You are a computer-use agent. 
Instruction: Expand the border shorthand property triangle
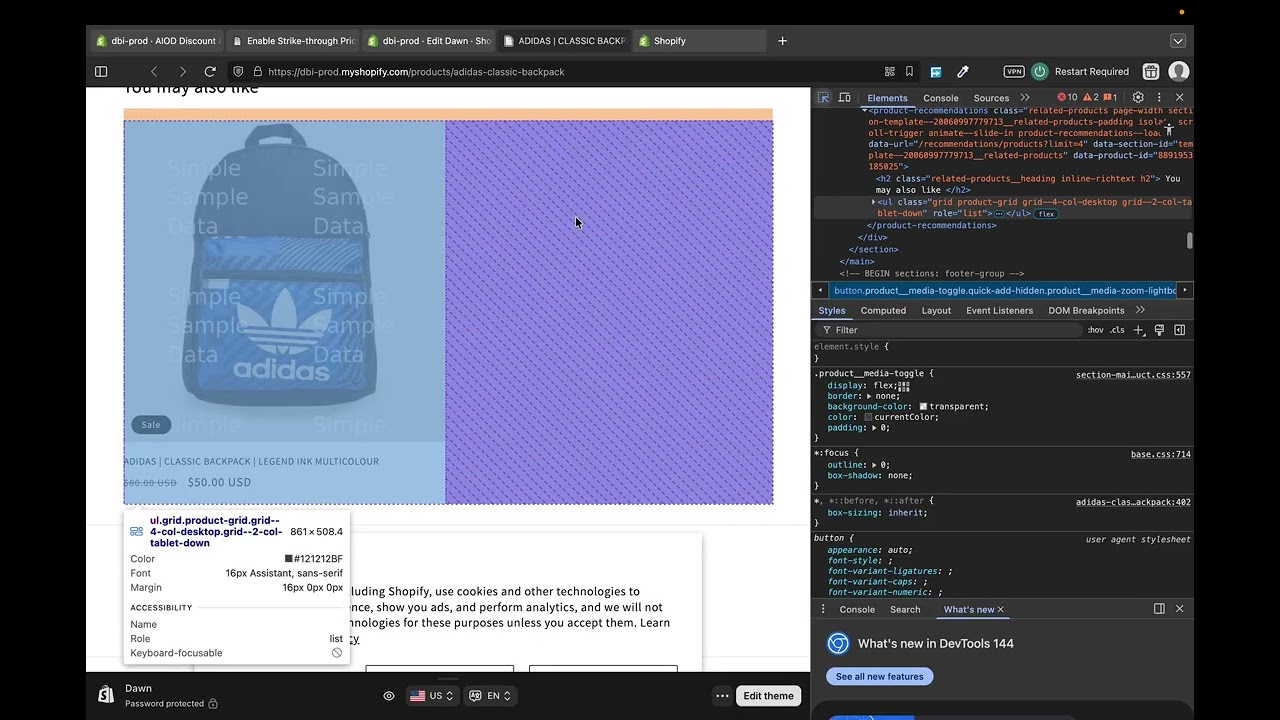click(x=869, y=396)
